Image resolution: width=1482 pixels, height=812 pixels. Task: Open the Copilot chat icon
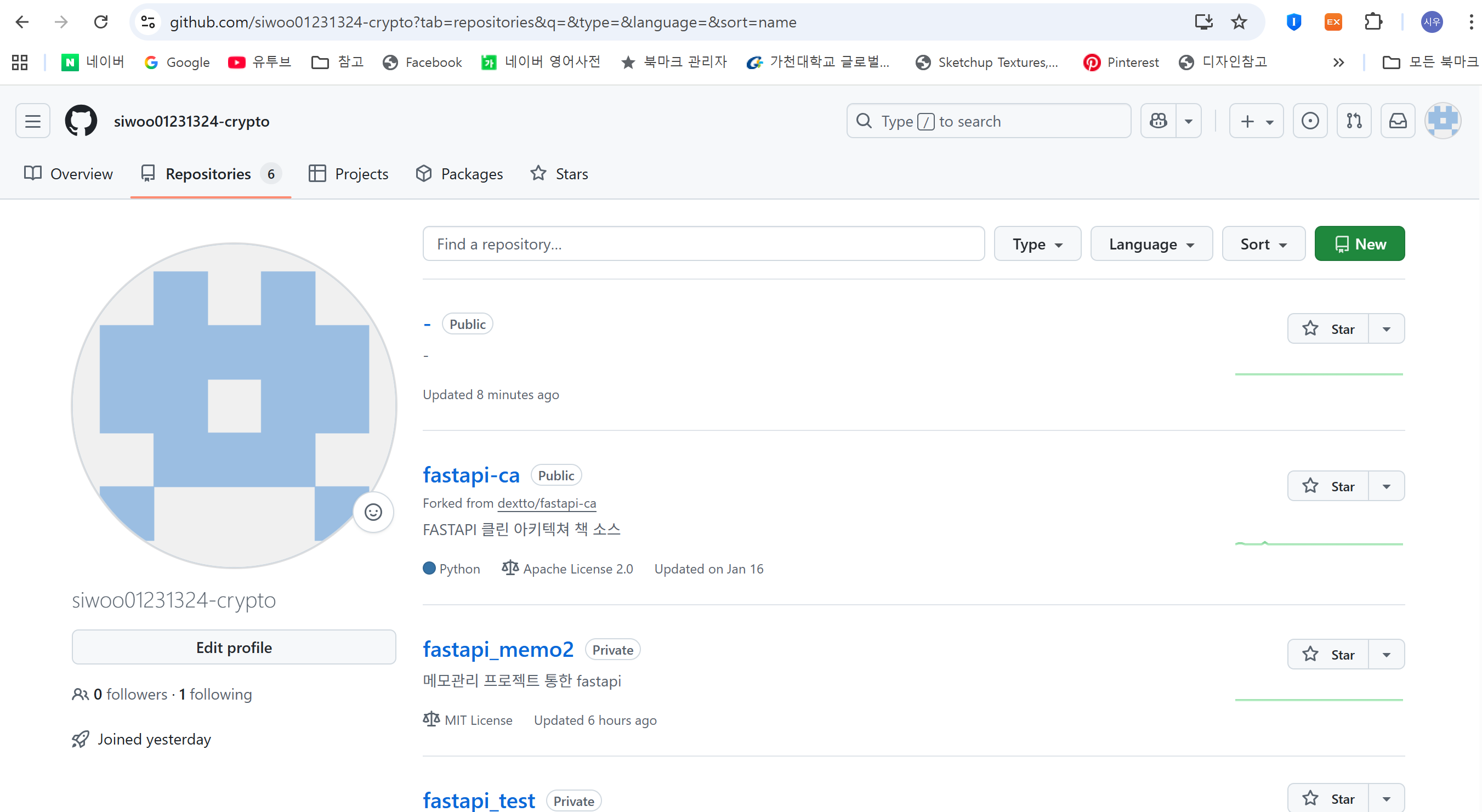coord(1158,121)
